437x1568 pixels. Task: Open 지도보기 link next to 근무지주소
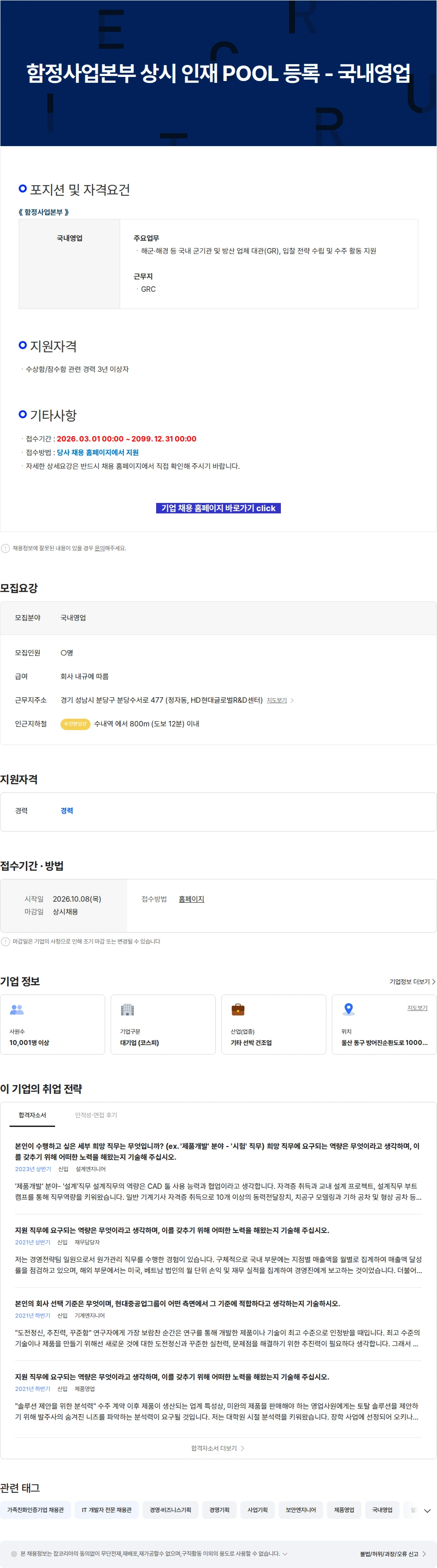(x=276, y=700)
